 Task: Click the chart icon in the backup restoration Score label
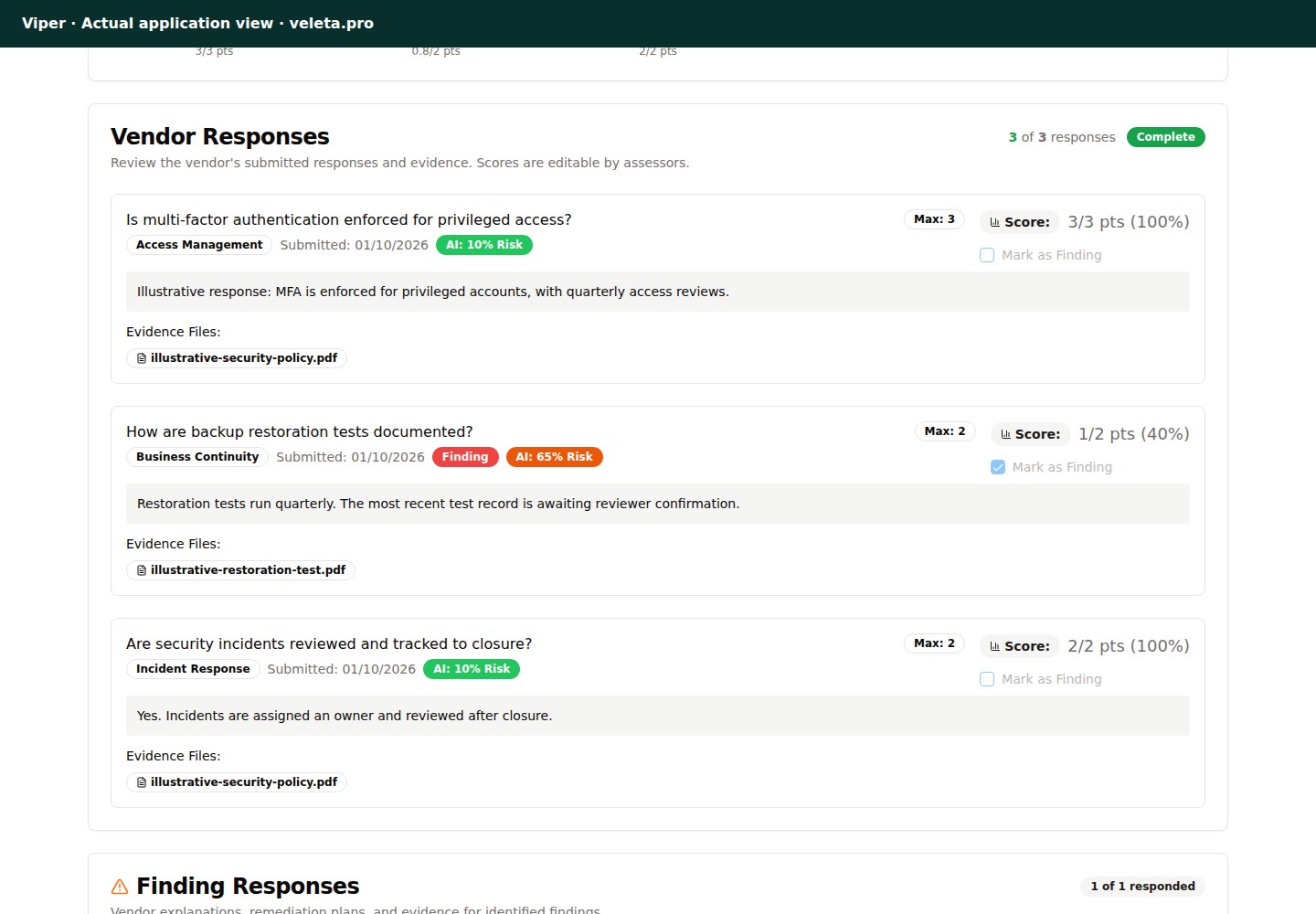point(1006,434)
